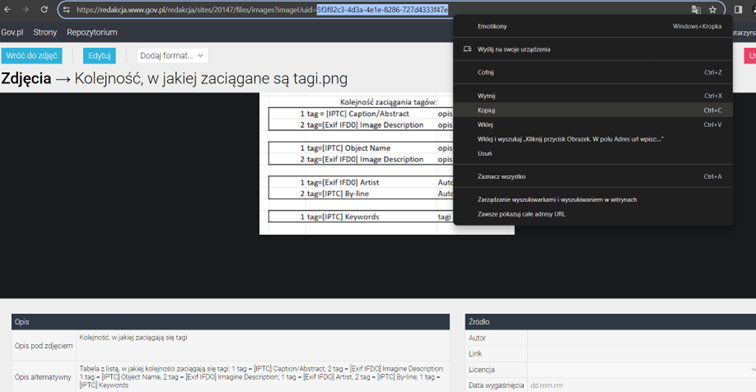Reload the page with the refresh icon
Image resolution: width=756 pixels, height=392 pixels.
tap(44, 9)
